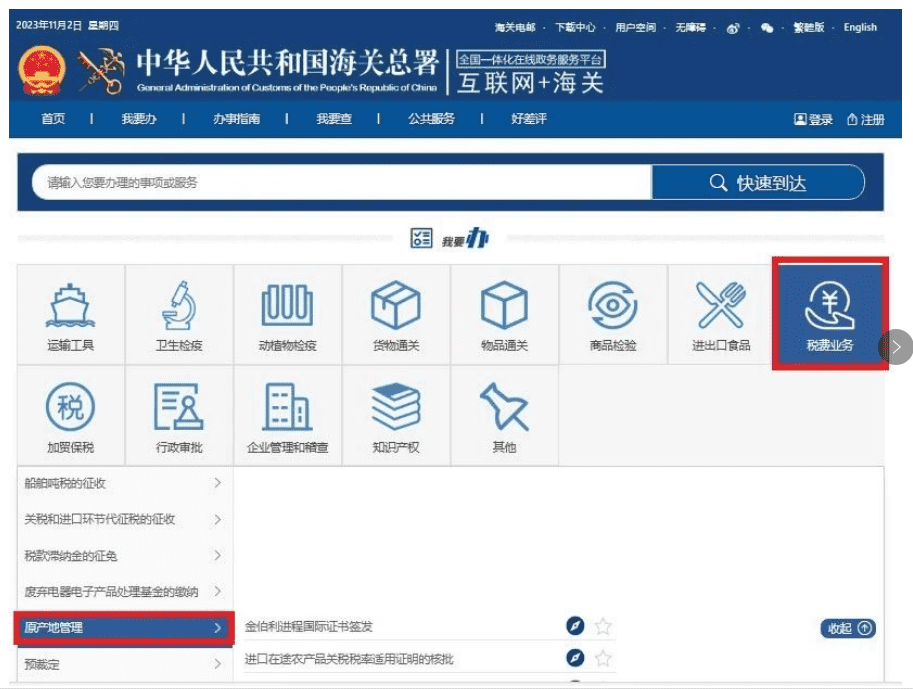Open the 用户空间 link

635,27
